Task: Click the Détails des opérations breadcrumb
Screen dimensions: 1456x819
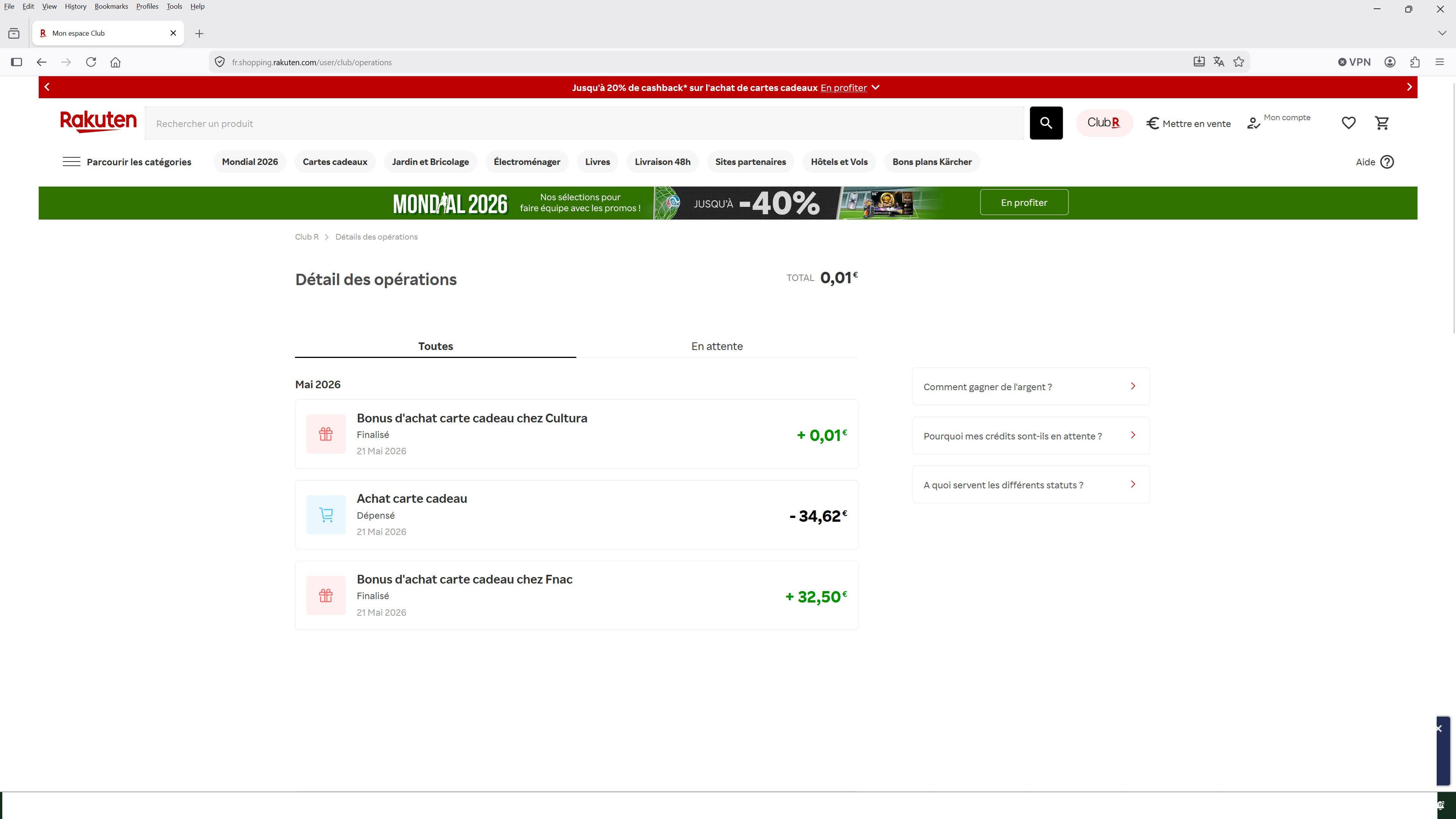Action: coord(377,237)
